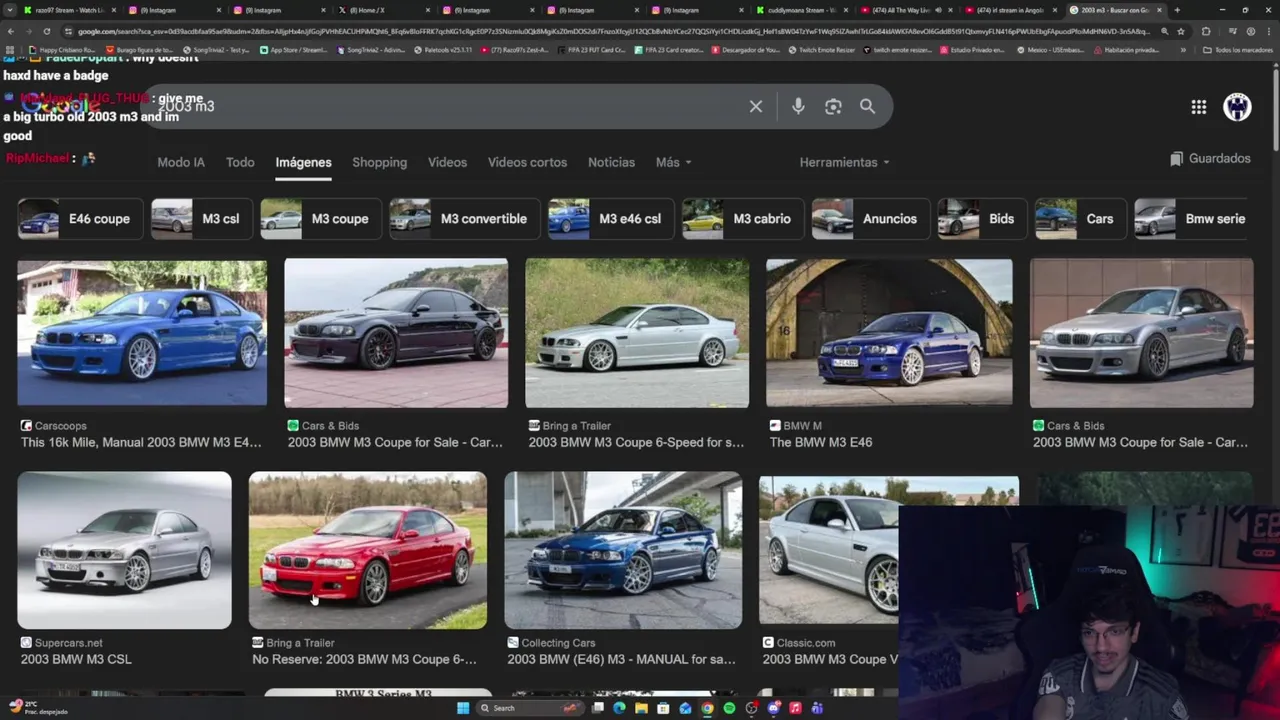Switch to the Todo results tab
This screenshot has height=720, width=1280.
tap(240, 162)
